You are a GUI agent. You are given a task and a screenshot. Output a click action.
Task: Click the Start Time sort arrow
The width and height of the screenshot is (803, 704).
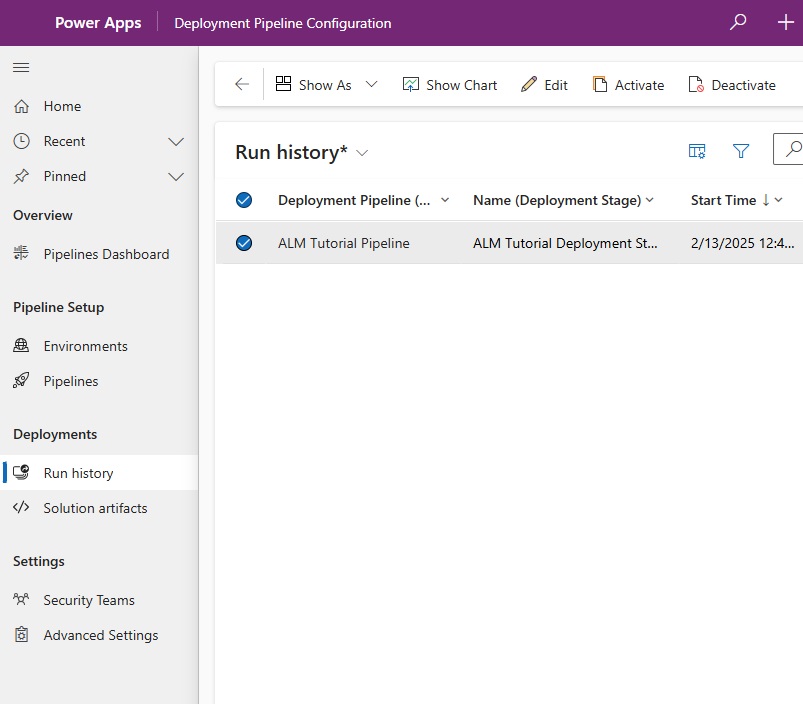pyautogui.click(x=766, y=200)
